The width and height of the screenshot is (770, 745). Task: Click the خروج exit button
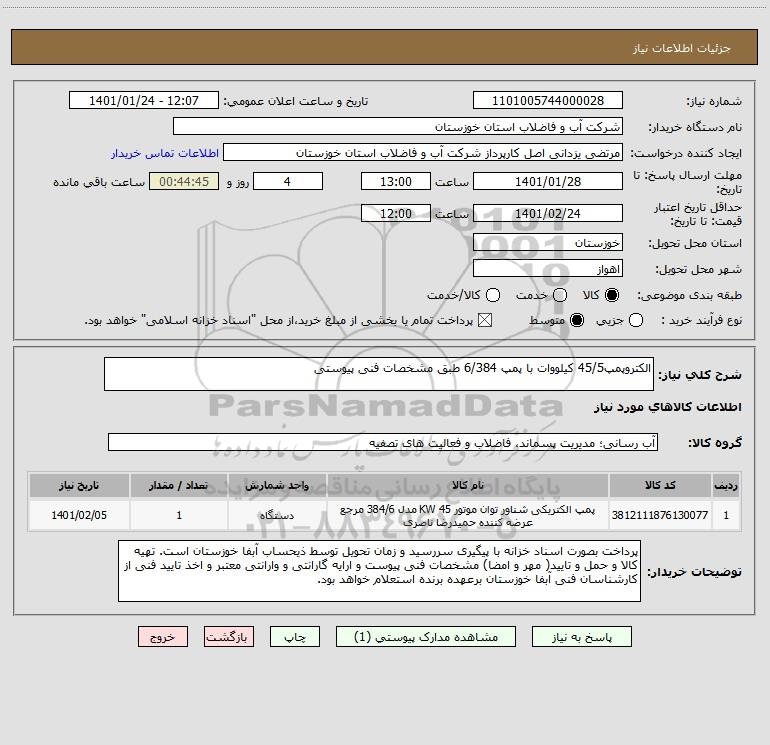[x=163, y=637]
